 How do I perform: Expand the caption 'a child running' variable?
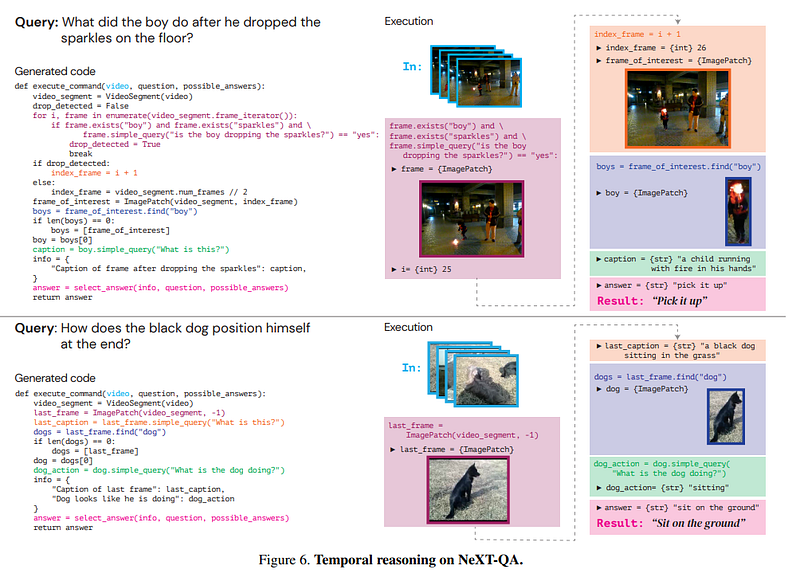(598, 259)
